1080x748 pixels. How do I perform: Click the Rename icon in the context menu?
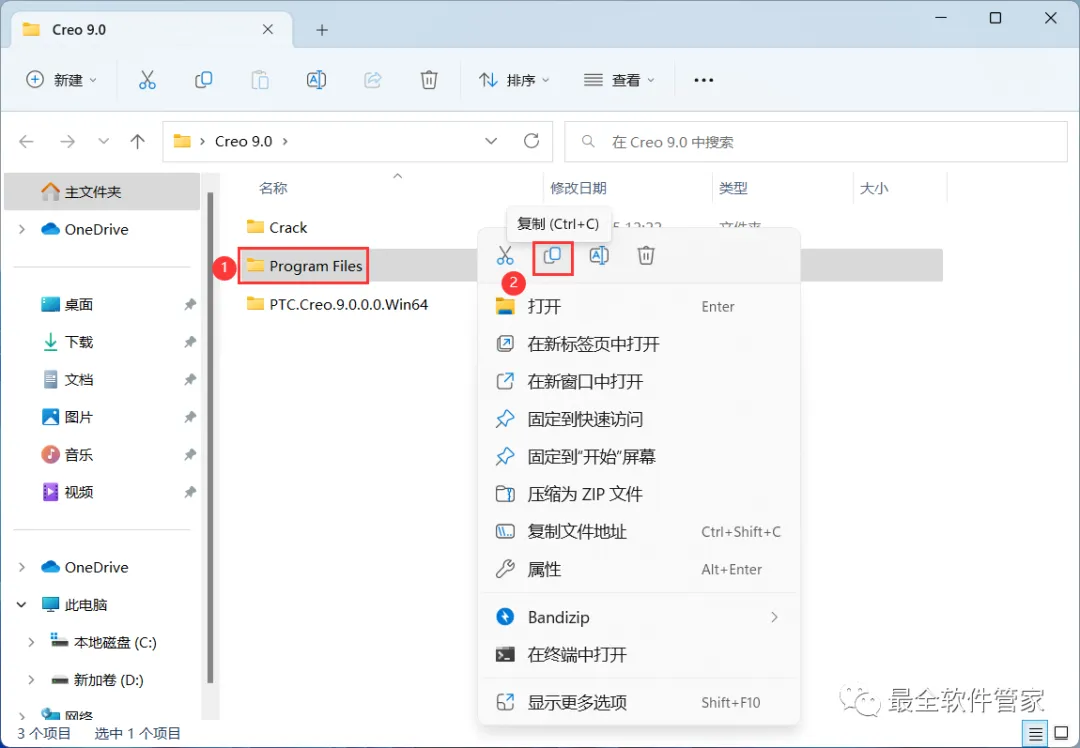[599, 256]
